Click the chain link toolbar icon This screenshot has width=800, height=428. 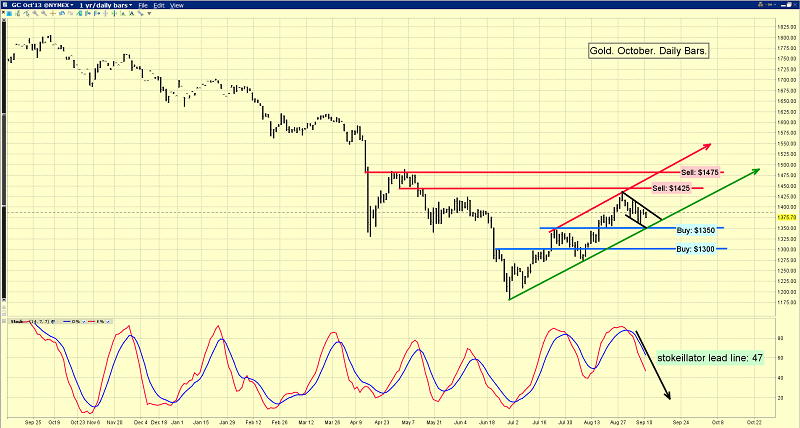pos(140,13)
